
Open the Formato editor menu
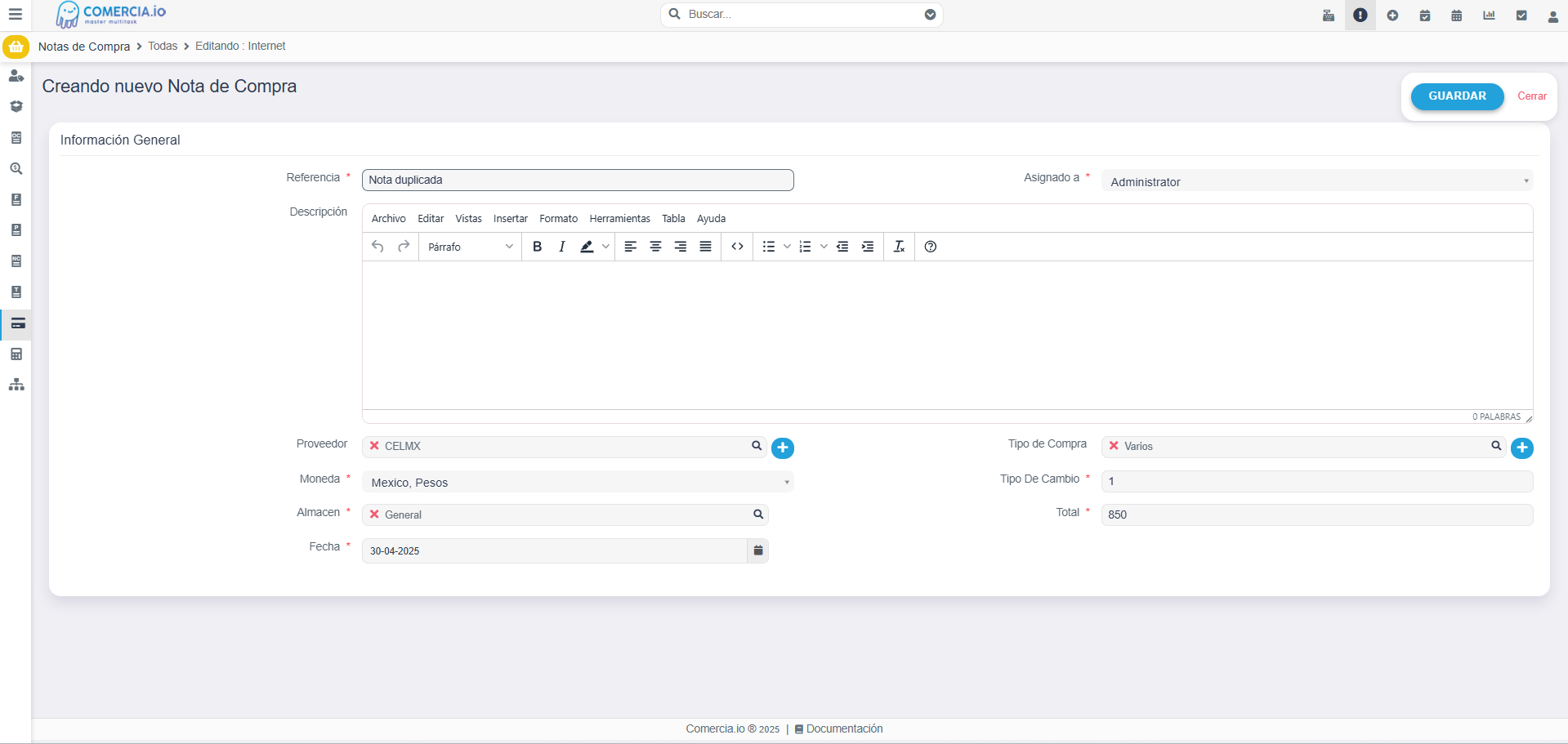pyautogui.click(x=558, y=219)
